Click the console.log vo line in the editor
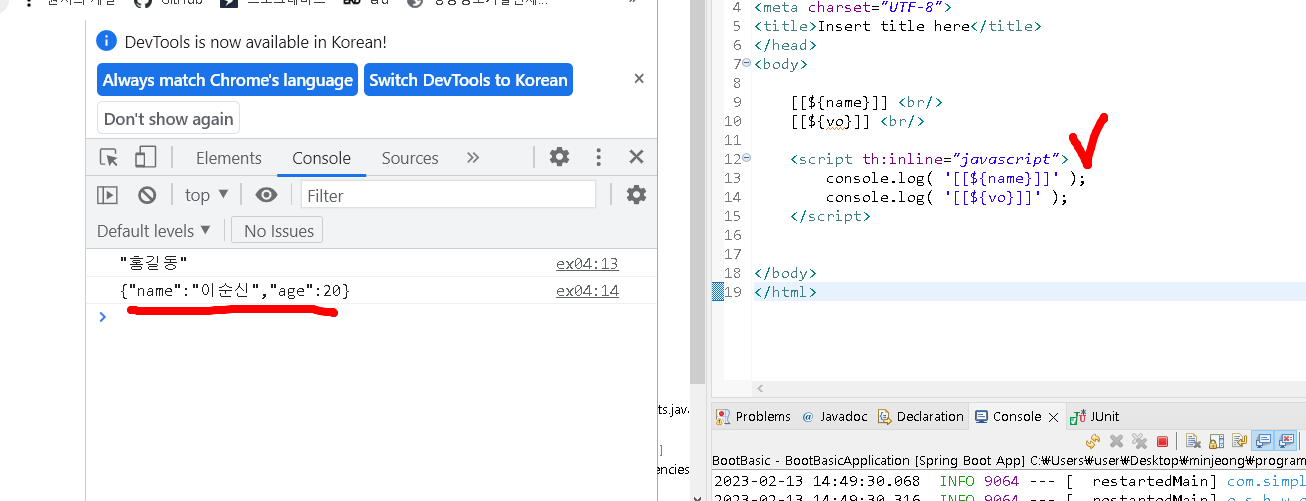This screenshot has height=501, width=1306. tap(946, 197)
